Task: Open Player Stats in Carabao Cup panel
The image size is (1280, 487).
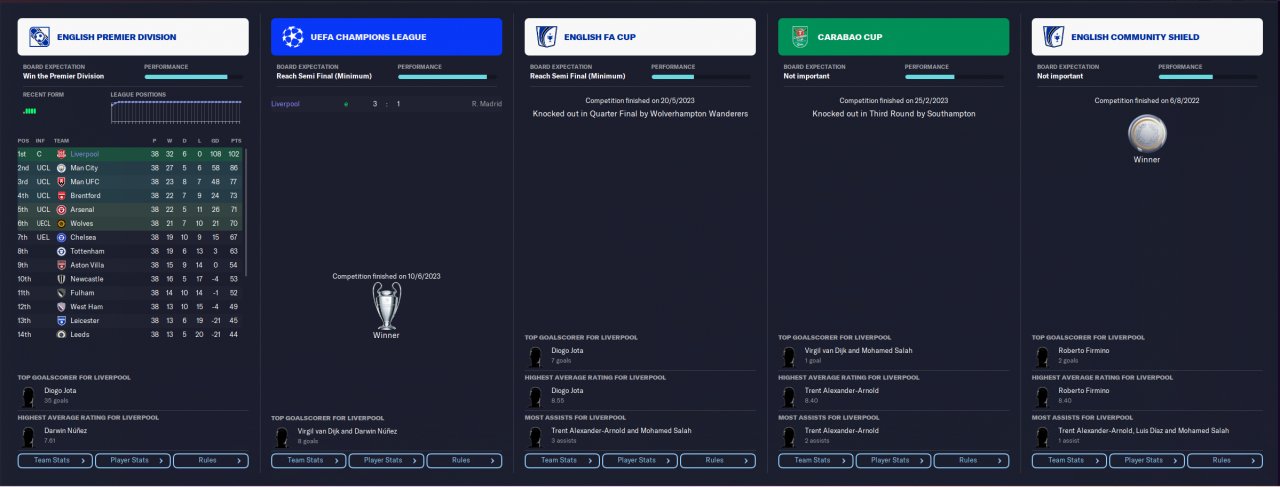Action: coord(894,460)
